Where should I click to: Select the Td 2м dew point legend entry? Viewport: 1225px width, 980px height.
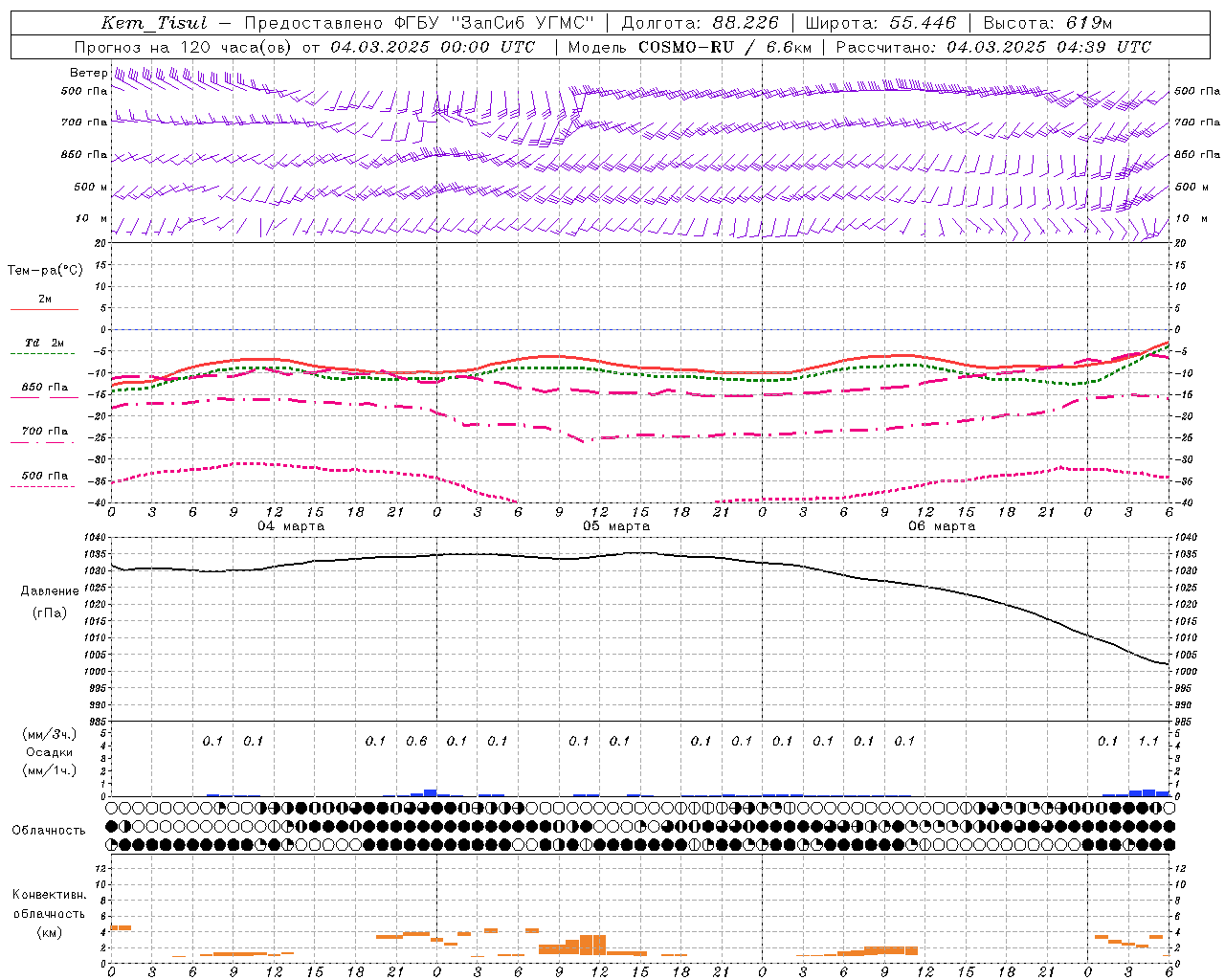coord(45,343)
